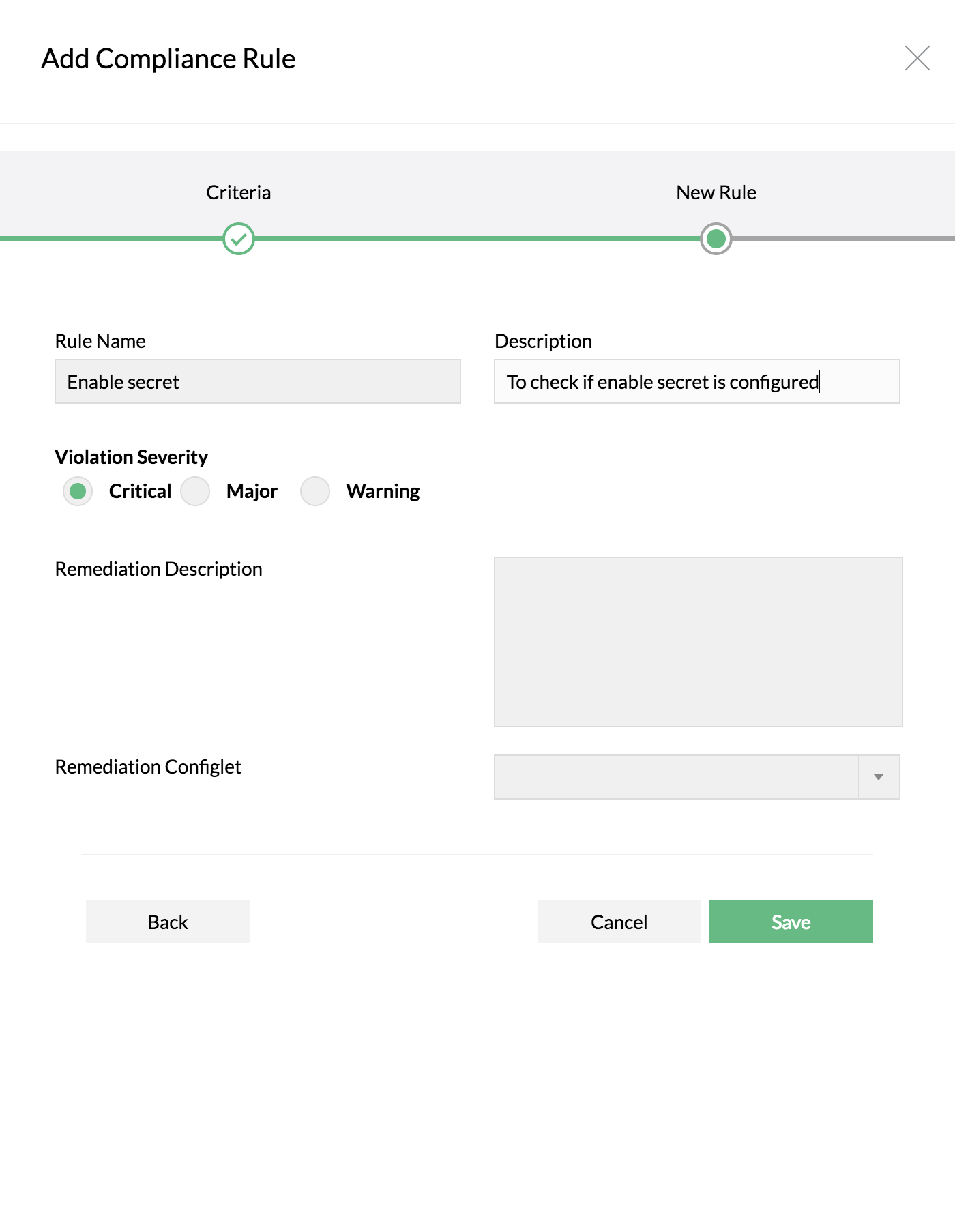Viewport: 955px width, 1232px height.
Task: Click the New Rule step circle
Action: pos(716,239)
